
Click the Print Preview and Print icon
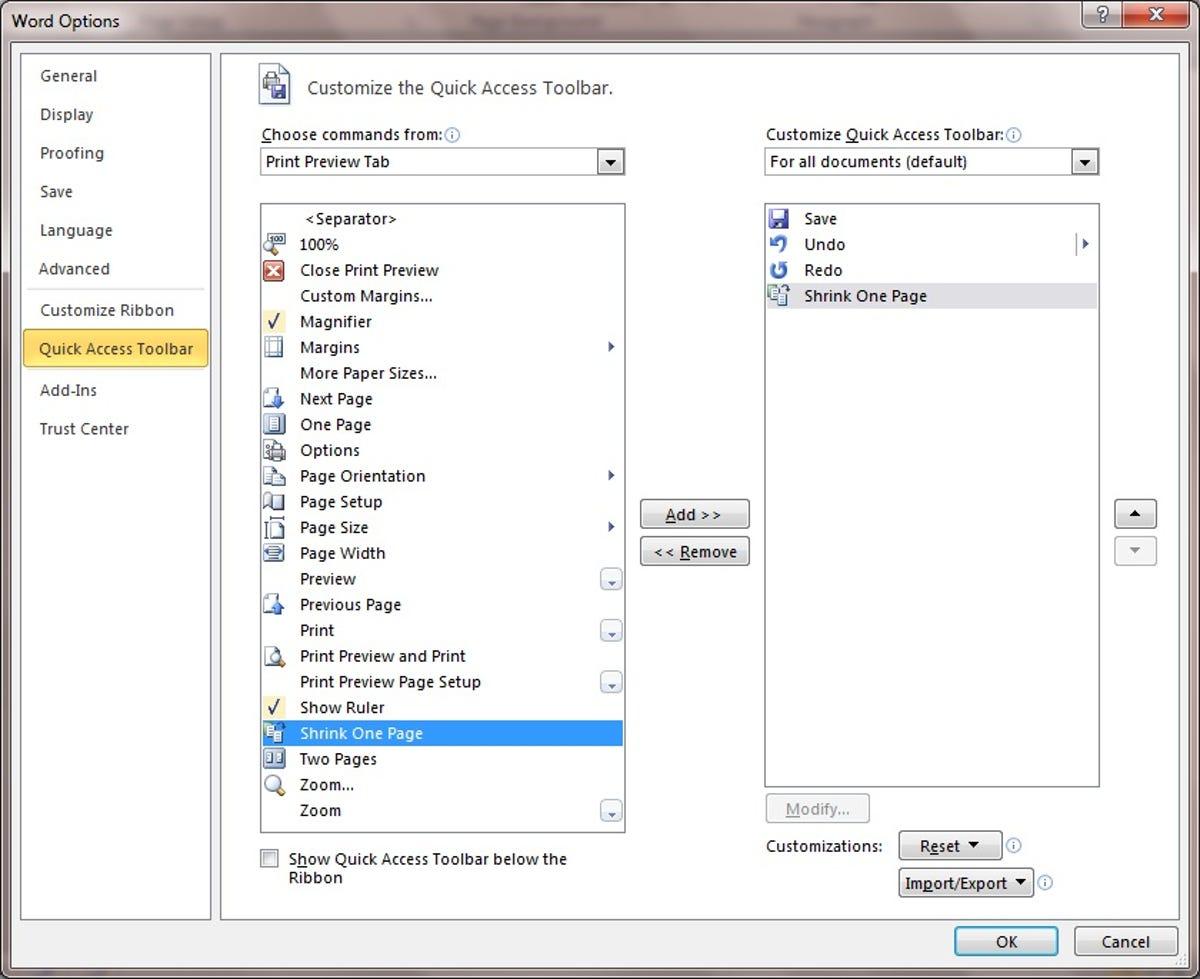tap(274, 656)
